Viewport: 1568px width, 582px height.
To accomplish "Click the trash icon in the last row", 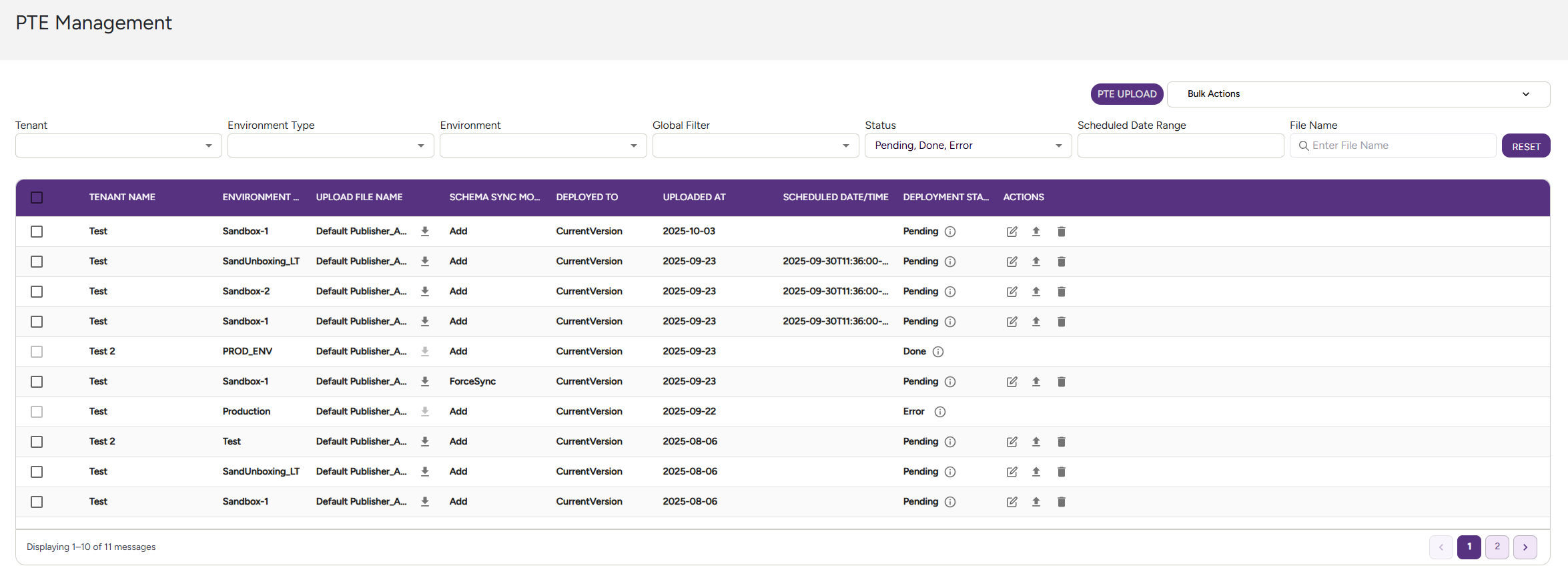I will point(1061,502).
